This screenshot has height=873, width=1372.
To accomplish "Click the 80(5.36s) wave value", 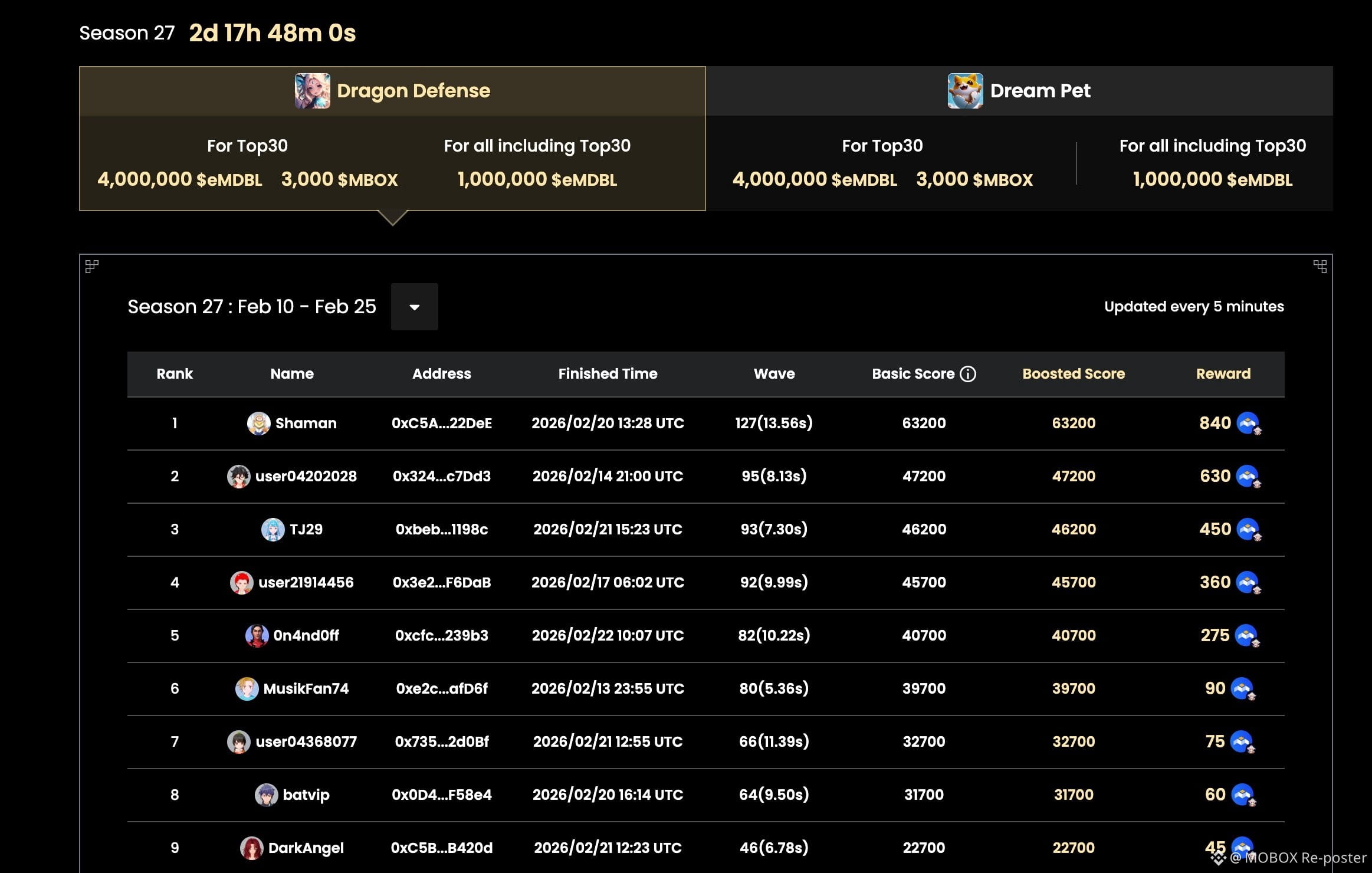I will point(774,688).
